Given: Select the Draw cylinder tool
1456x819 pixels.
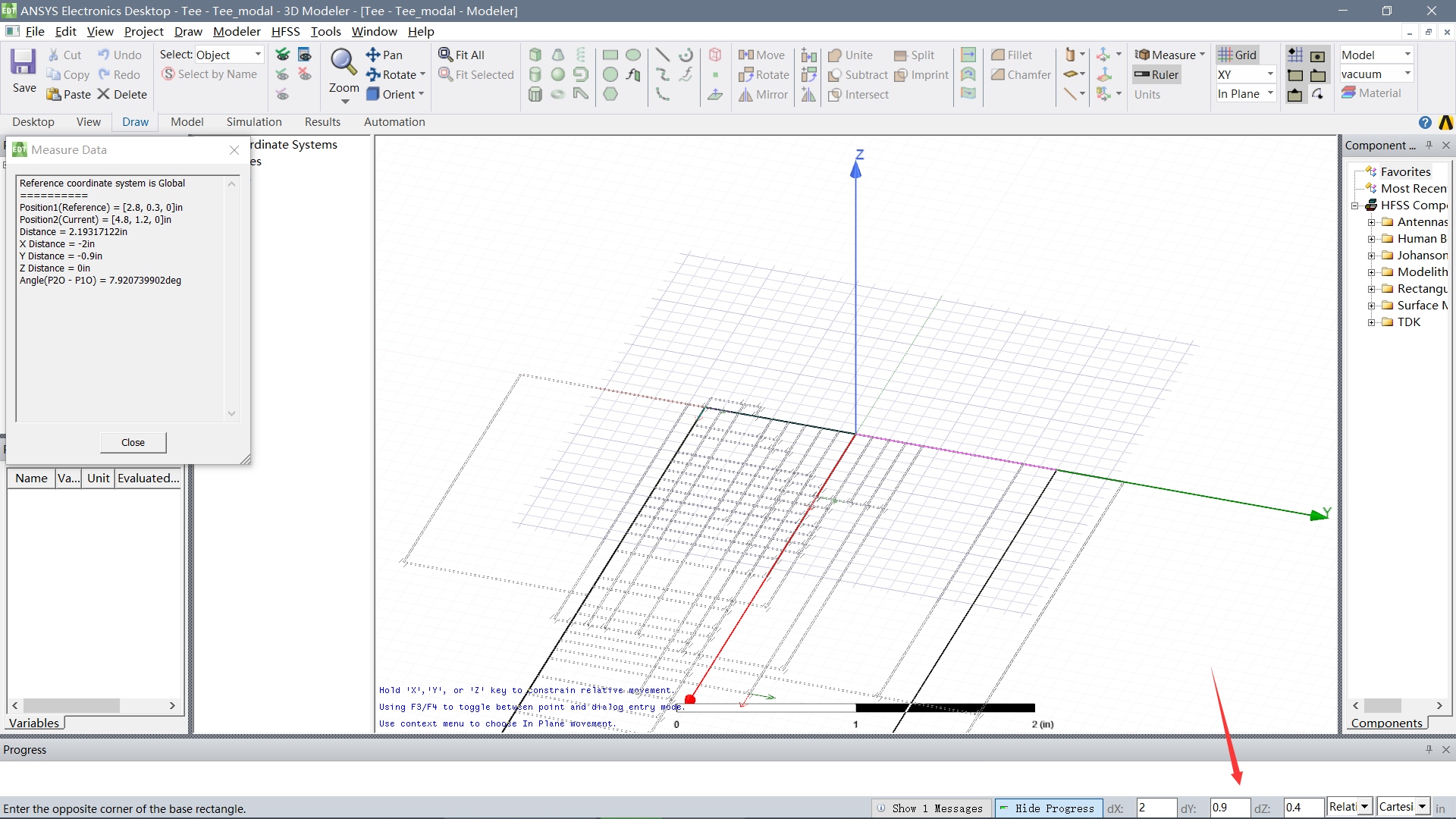Looking at the screenshot, I should [x=535, y=74].
